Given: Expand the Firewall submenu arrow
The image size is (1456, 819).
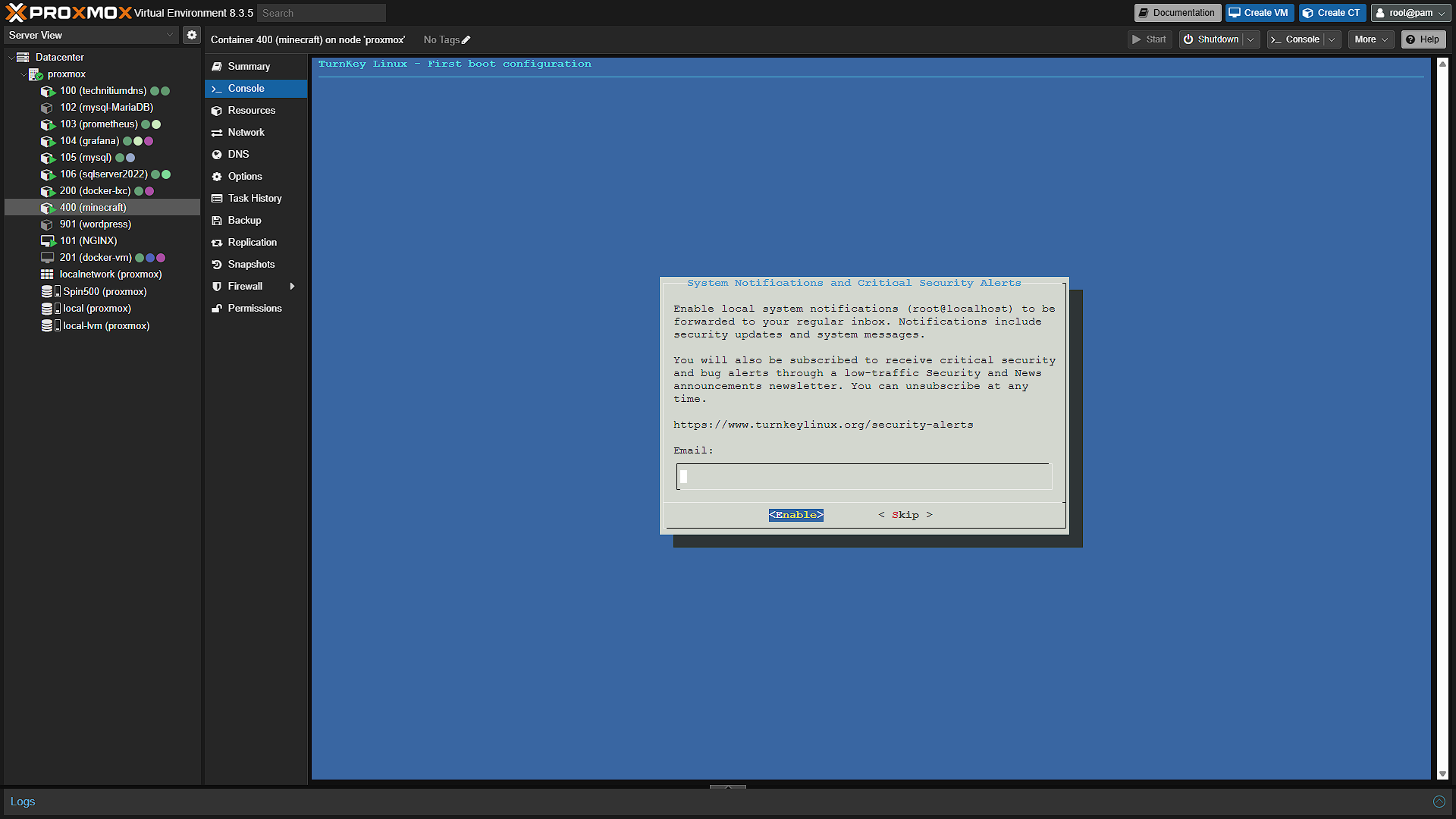Looking at the screenshot, I should tap(292, 286).
